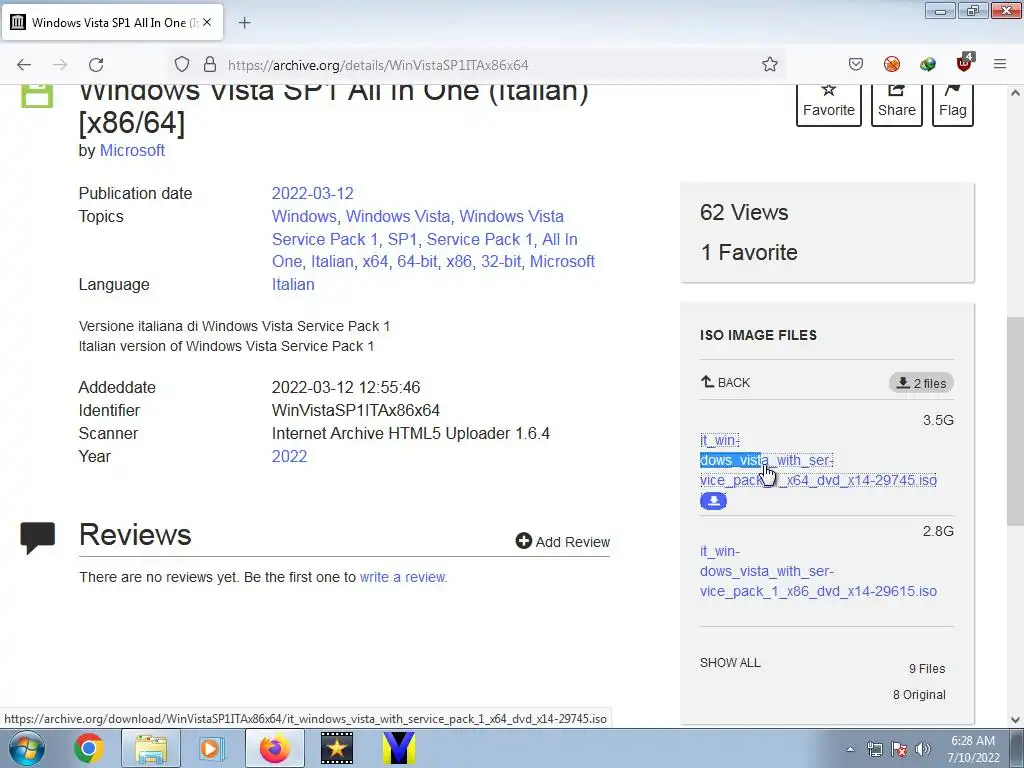Open the film star taskbar app

[x=337, y=748]
